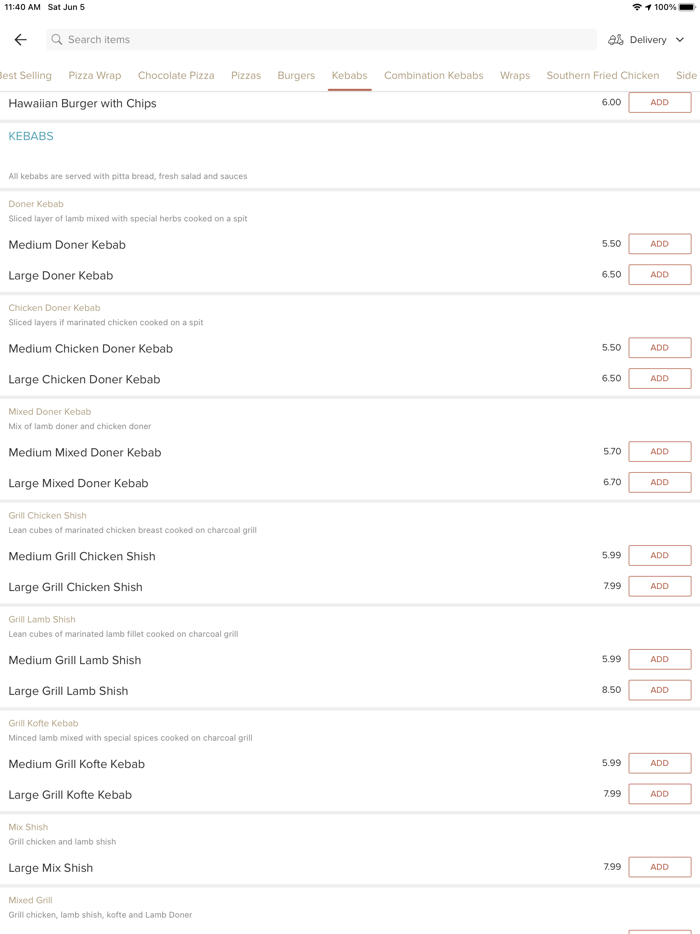The height and width of the screenshot is (934, 700).
Task: Switch to the Pizza Wrap tab
Action: tap(95, 76)
